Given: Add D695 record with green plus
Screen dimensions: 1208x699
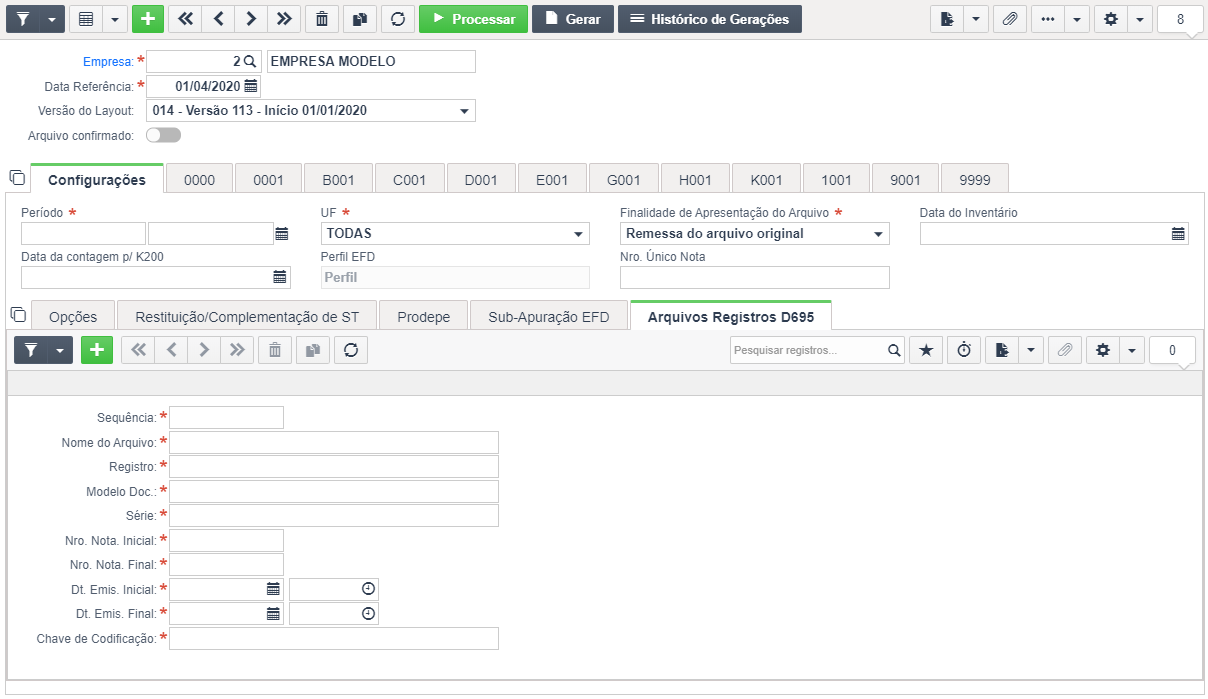Looking at the screenshot, I should (97, 350).
